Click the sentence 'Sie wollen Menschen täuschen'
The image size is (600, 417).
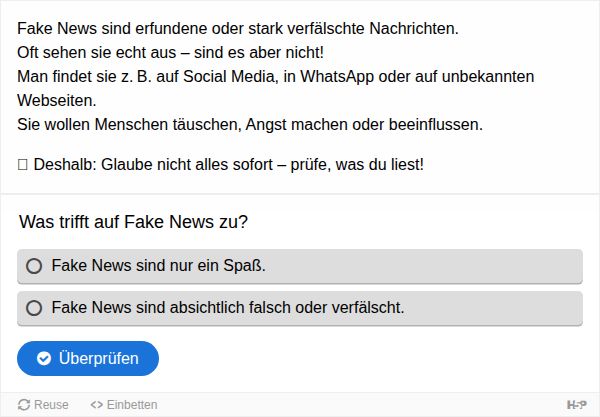point(250,125)
